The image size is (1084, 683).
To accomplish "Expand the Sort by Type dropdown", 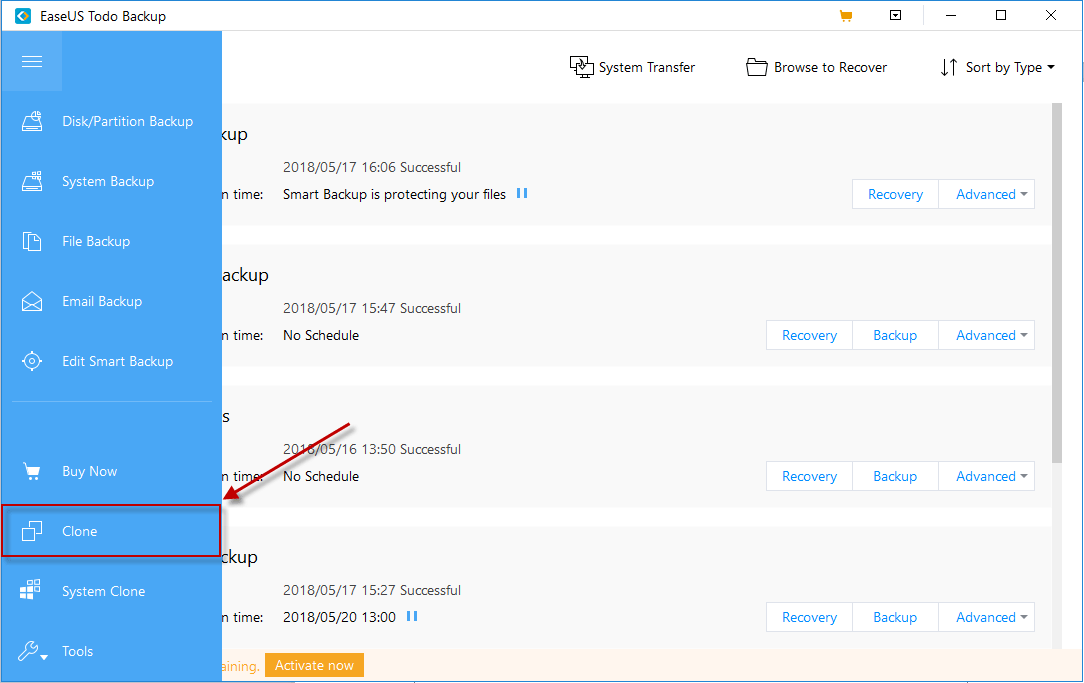I will coord(998,67).
